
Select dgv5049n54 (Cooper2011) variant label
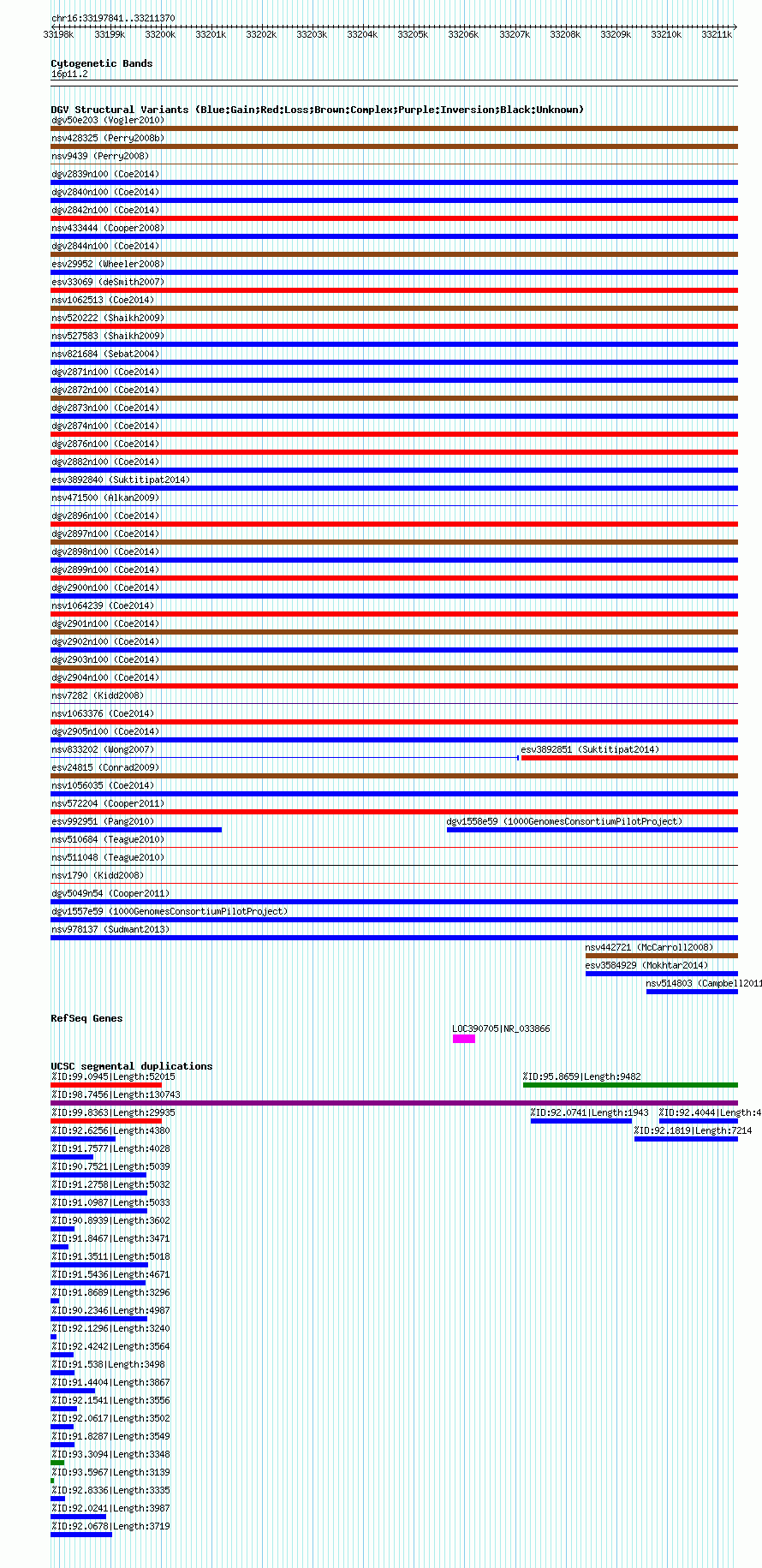tap(110, 893)
